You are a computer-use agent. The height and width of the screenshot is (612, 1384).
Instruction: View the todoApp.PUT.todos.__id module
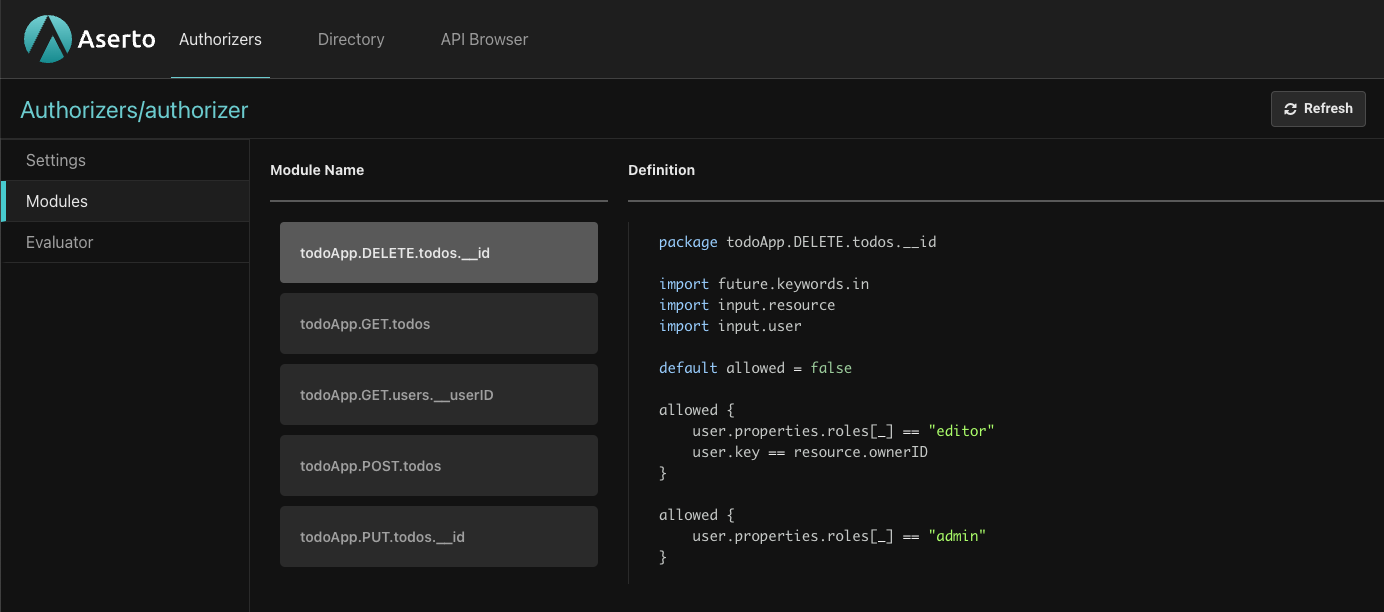[x=438, y=537]
